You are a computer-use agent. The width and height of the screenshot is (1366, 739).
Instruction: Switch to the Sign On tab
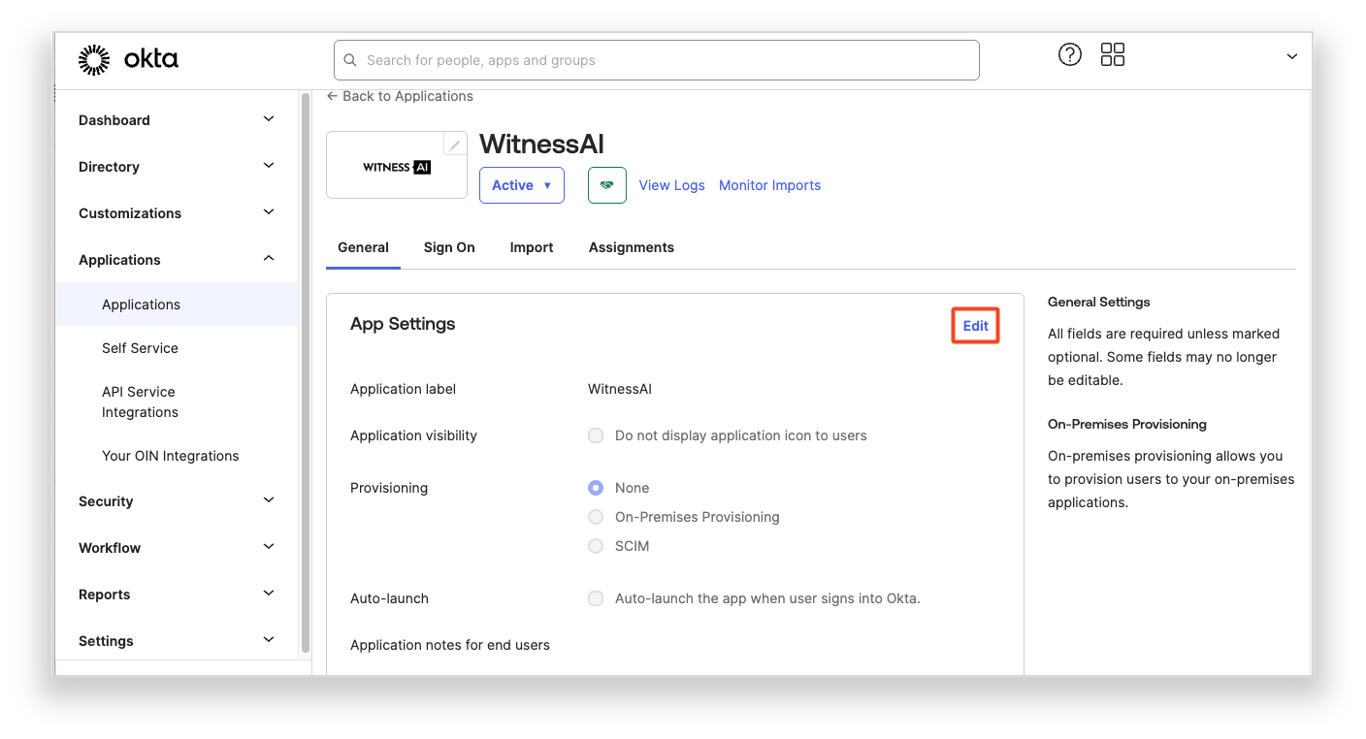pyautogui.click(x=449, y=247)
